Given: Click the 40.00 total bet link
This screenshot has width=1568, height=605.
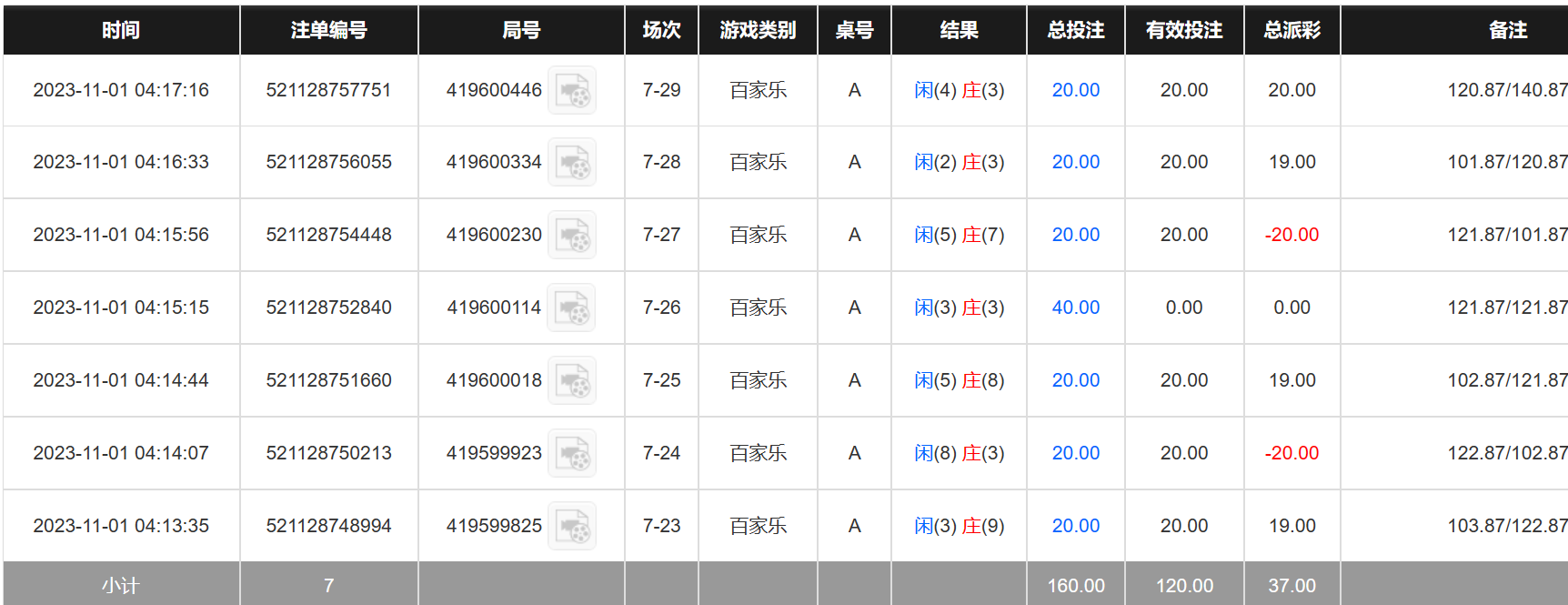Looking at the screenshot, I should tap(1075, 308).
